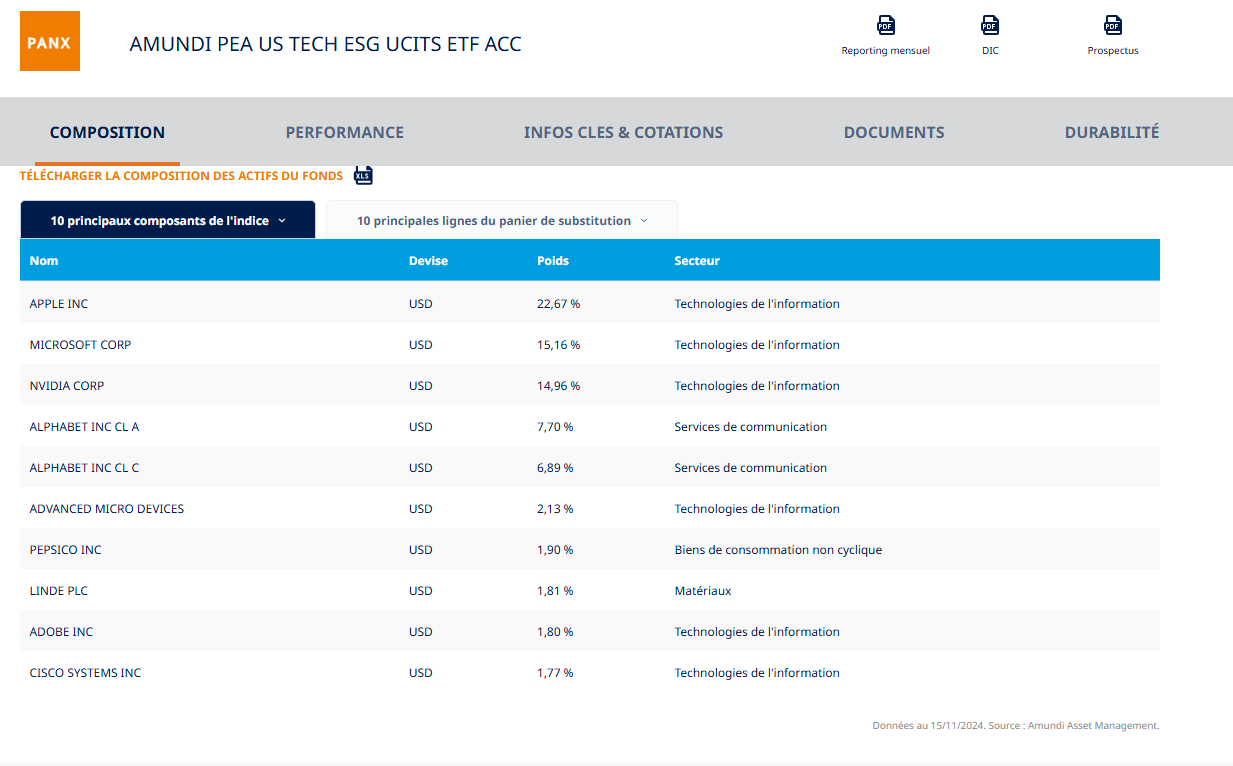Screen dimensions: 1233x766
Task: Open the DIC PDF icon
Action: click(990, 26)
